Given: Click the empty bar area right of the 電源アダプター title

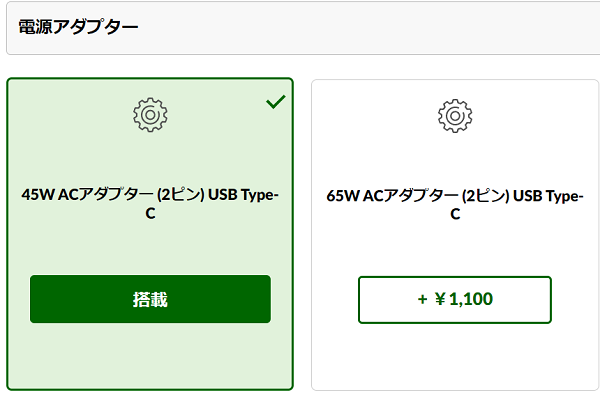Looking at the screenshot, I should pyautogui.click(x=367, y=28).
